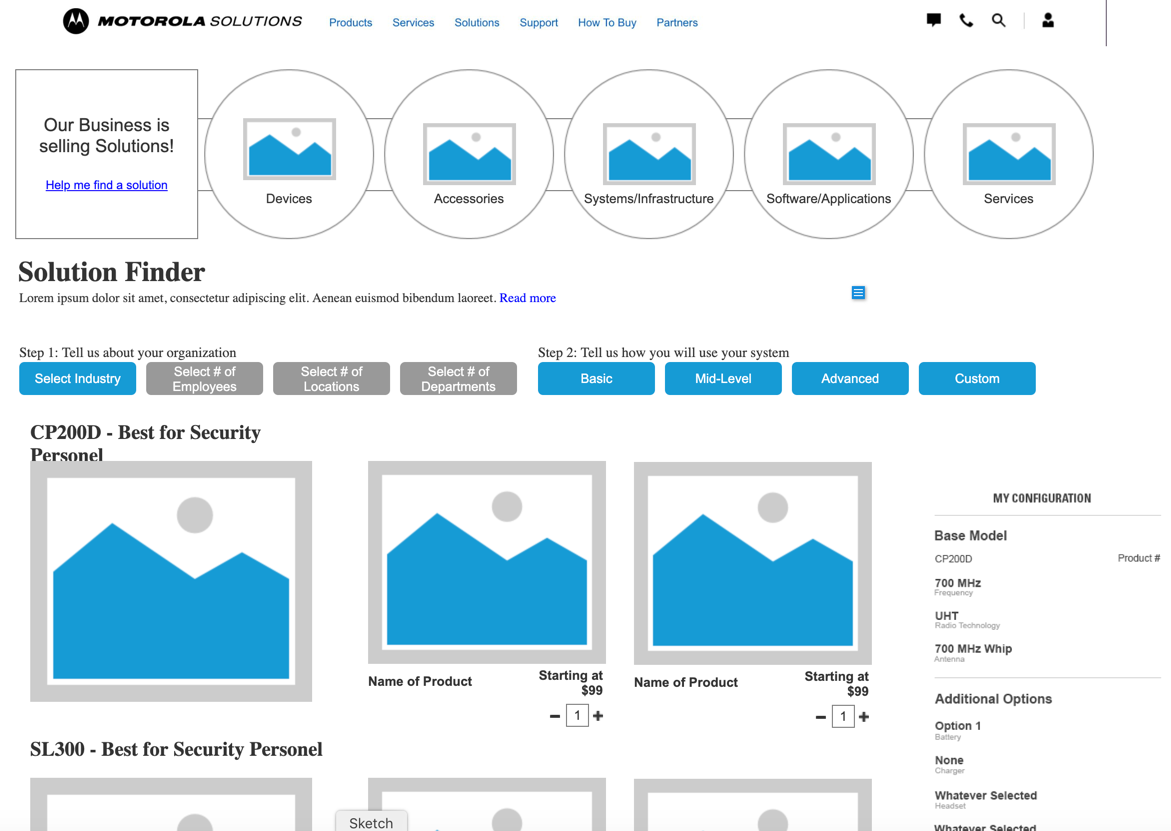This screenshot has width=1171, height=831.
Task: Increase product quantity with the plus stepper
Action: [600, 715]
